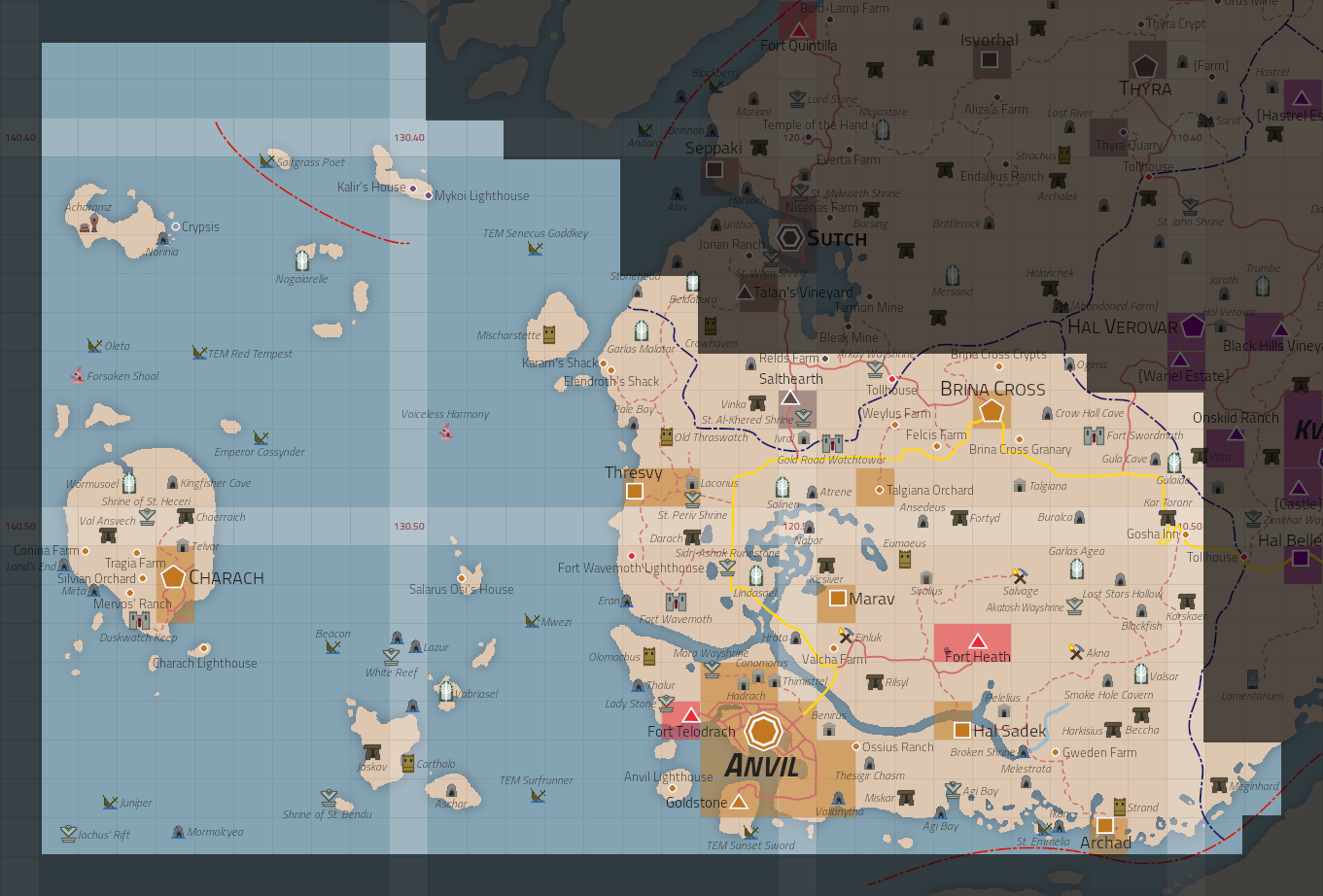Select the Seppaki square village marker
The image size is (1323, 896).
pyautogui.click(x=714, y=169)
